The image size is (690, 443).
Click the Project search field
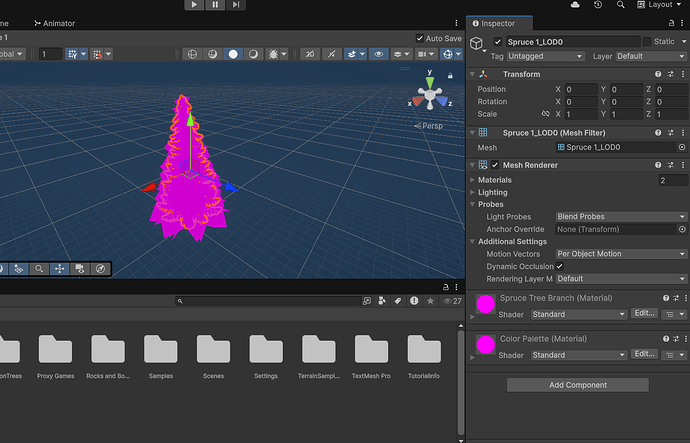268,301
